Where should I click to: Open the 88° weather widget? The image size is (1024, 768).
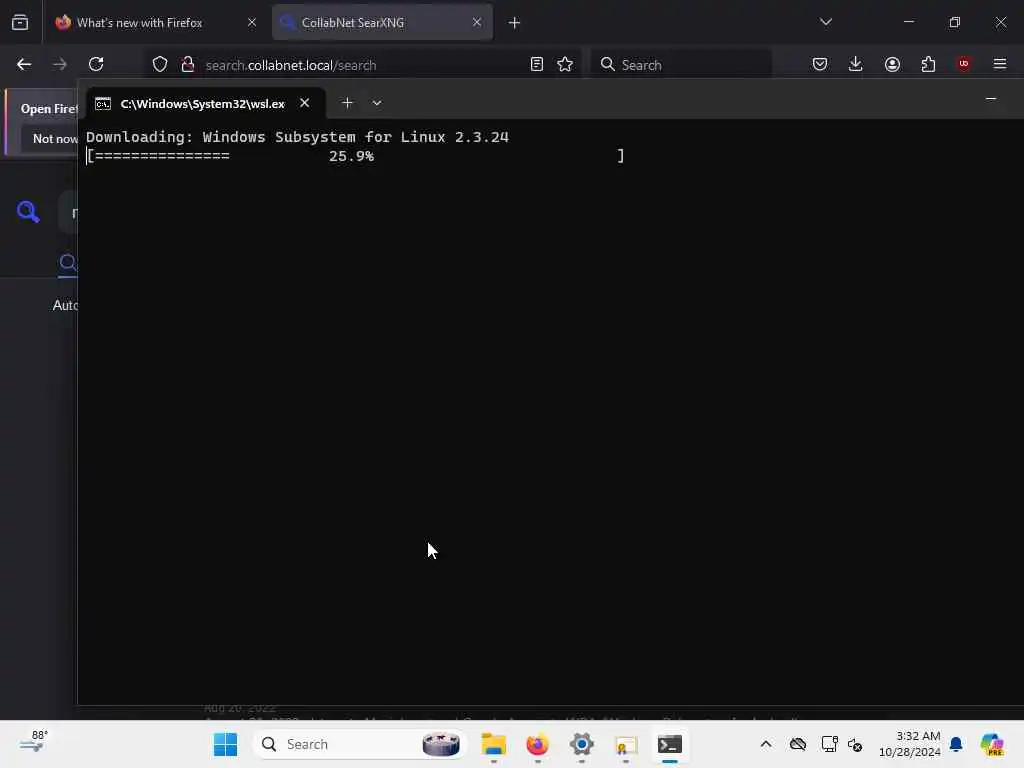(x=33, y=742)
